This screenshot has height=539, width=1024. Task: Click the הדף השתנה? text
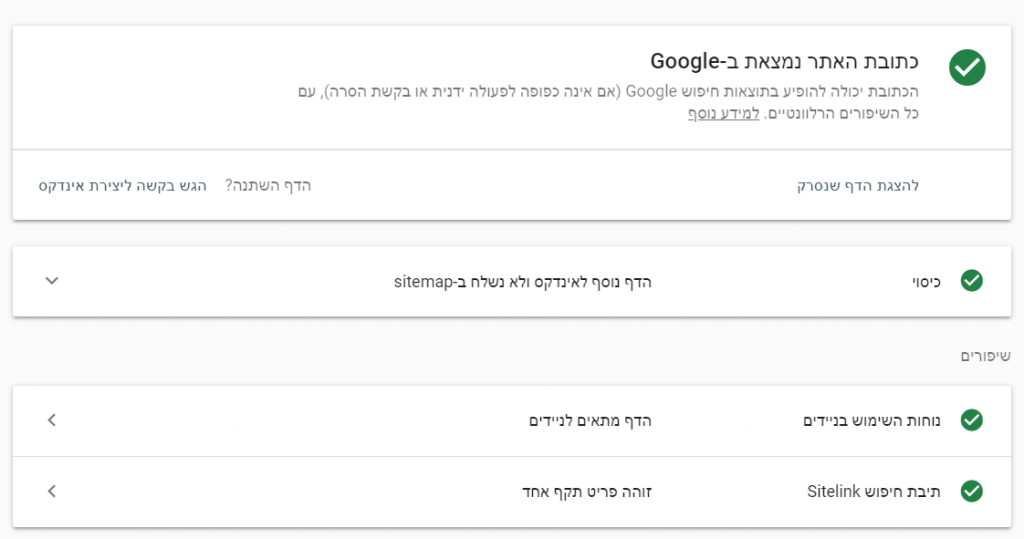click(x=268, y=186)
